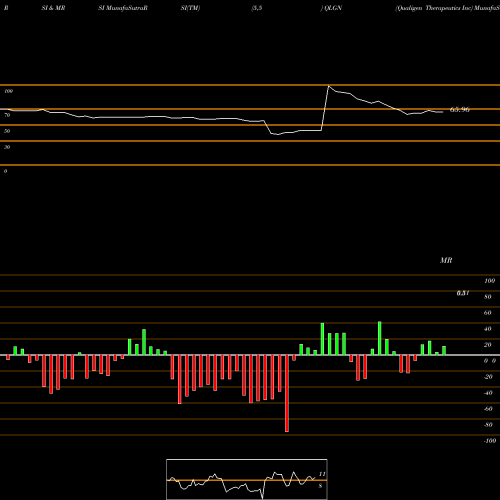Select the QLGN ticker text in header
The width and height of the screenshot is (500, 500).
[x=333, y=8]
